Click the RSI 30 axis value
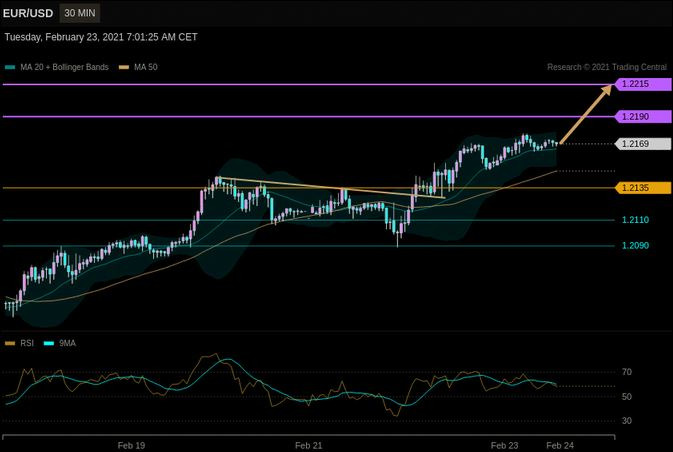The image size is (673, 452). point(627,421)
